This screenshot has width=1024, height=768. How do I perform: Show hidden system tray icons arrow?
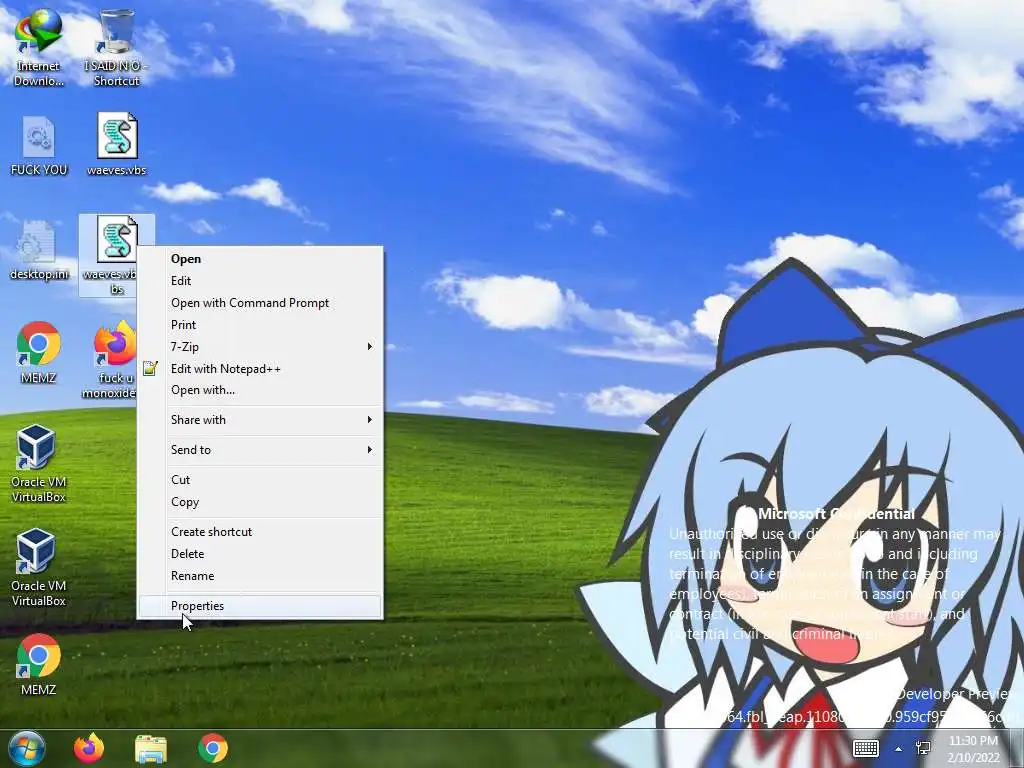tap(899, 749)
